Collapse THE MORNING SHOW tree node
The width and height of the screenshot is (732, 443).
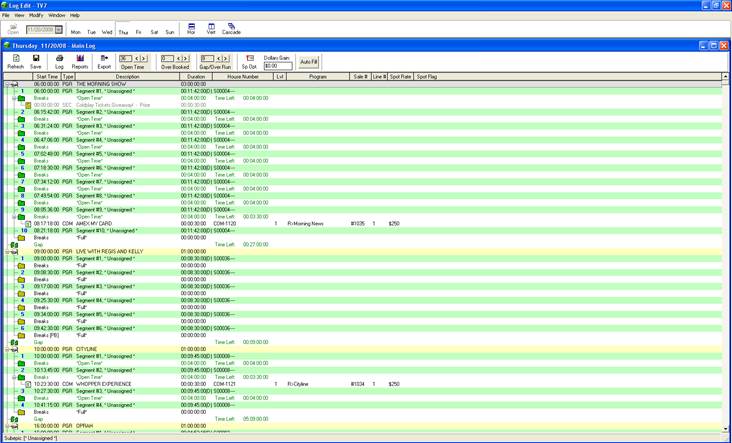click(x=7, y=85)
